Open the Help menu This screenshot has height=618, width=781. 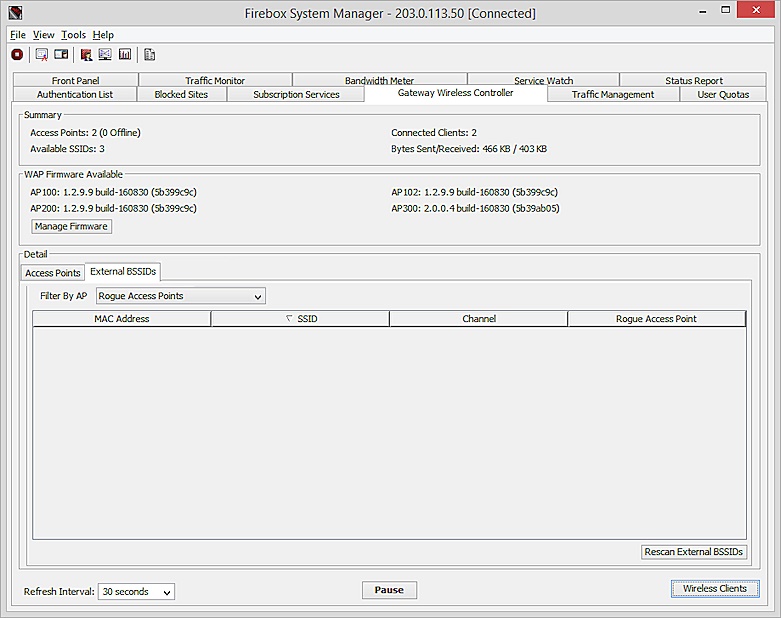click(103, 35)
